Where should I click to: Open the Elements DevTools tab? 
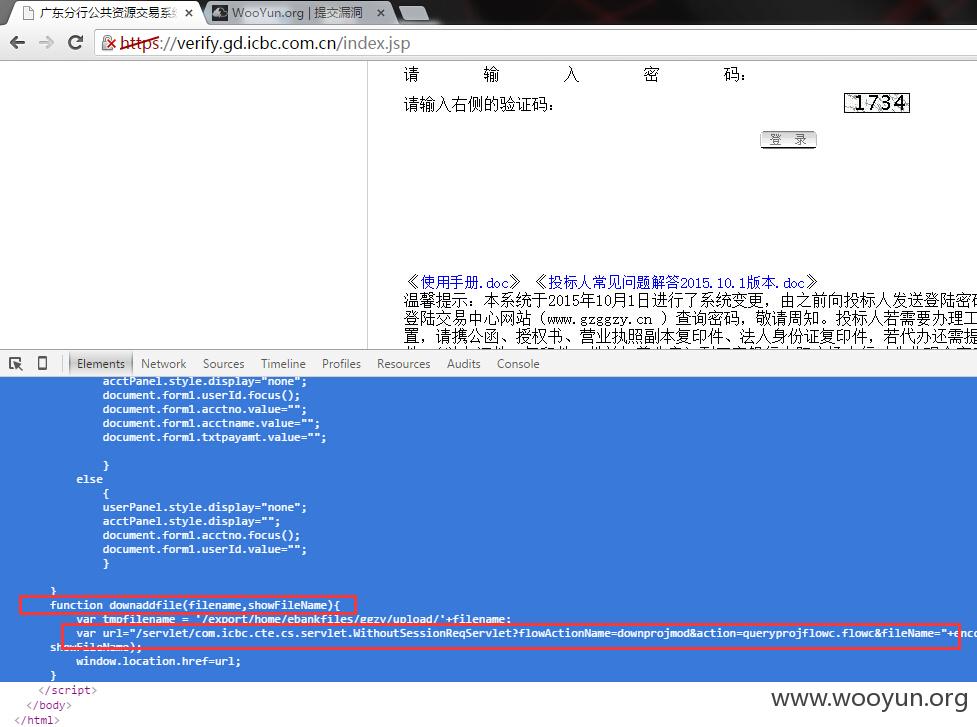100,363
